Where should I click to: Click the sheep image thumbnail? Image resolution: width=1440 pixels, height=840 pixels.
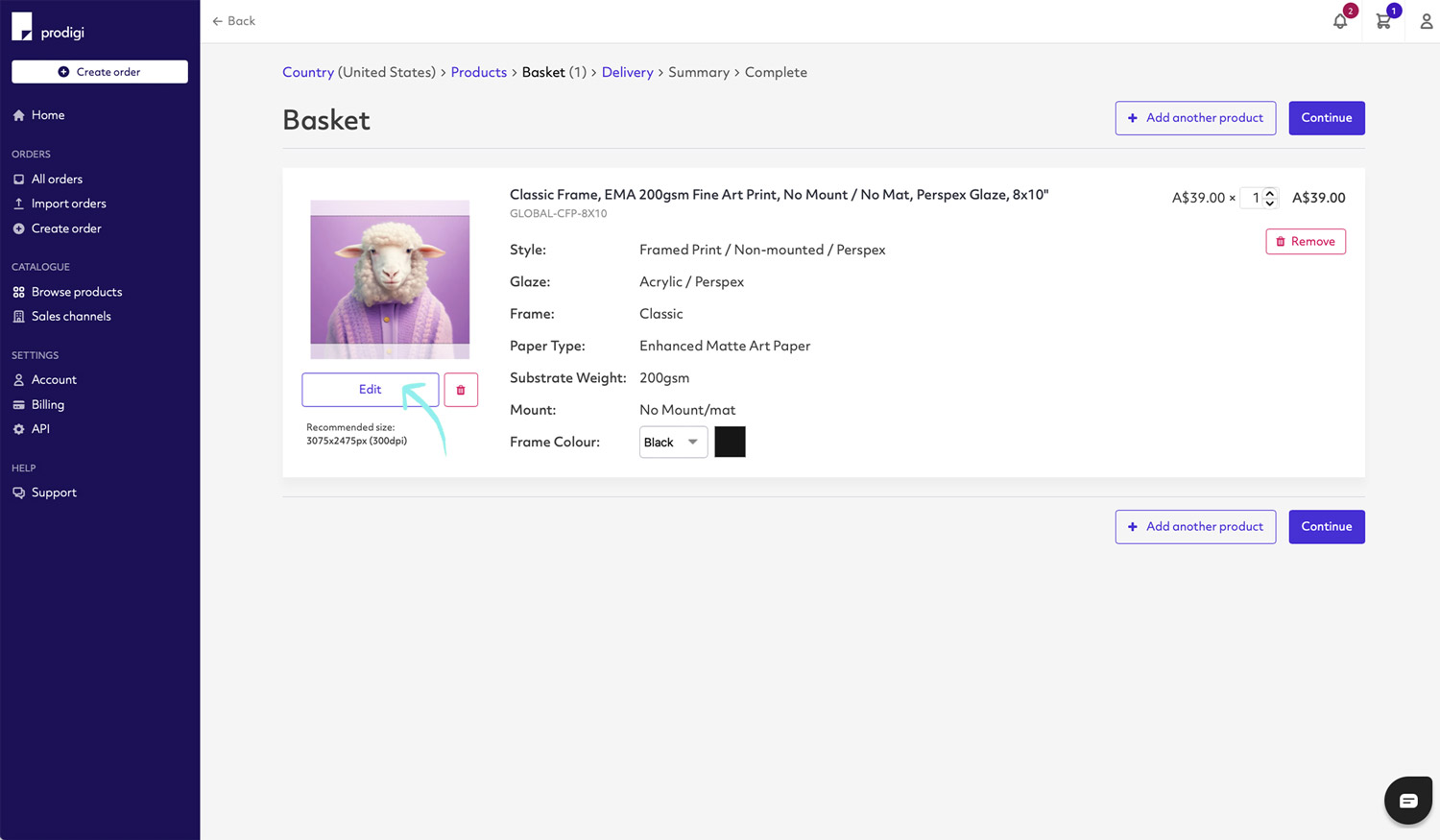(x=390, y=279)
